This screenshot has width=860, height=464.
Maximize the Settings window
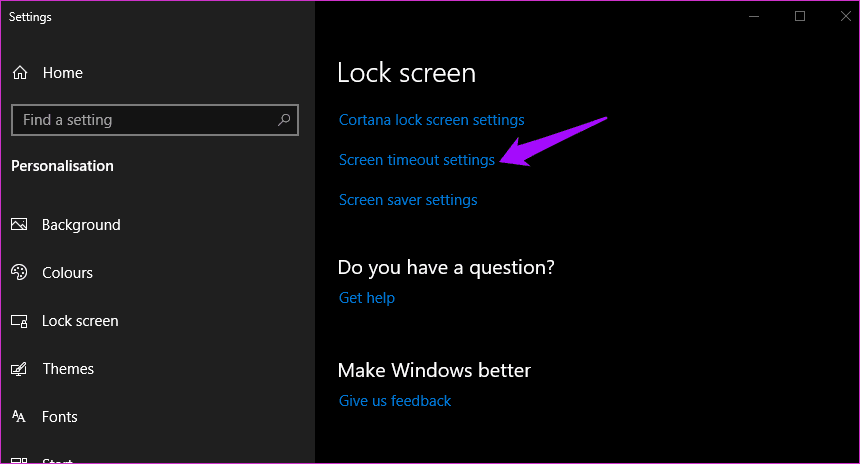tap(800, 16)
